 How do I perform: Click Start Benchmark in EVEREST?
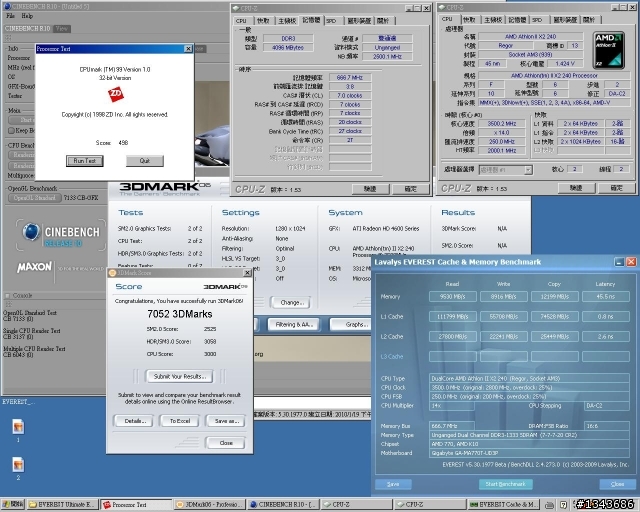505,484
